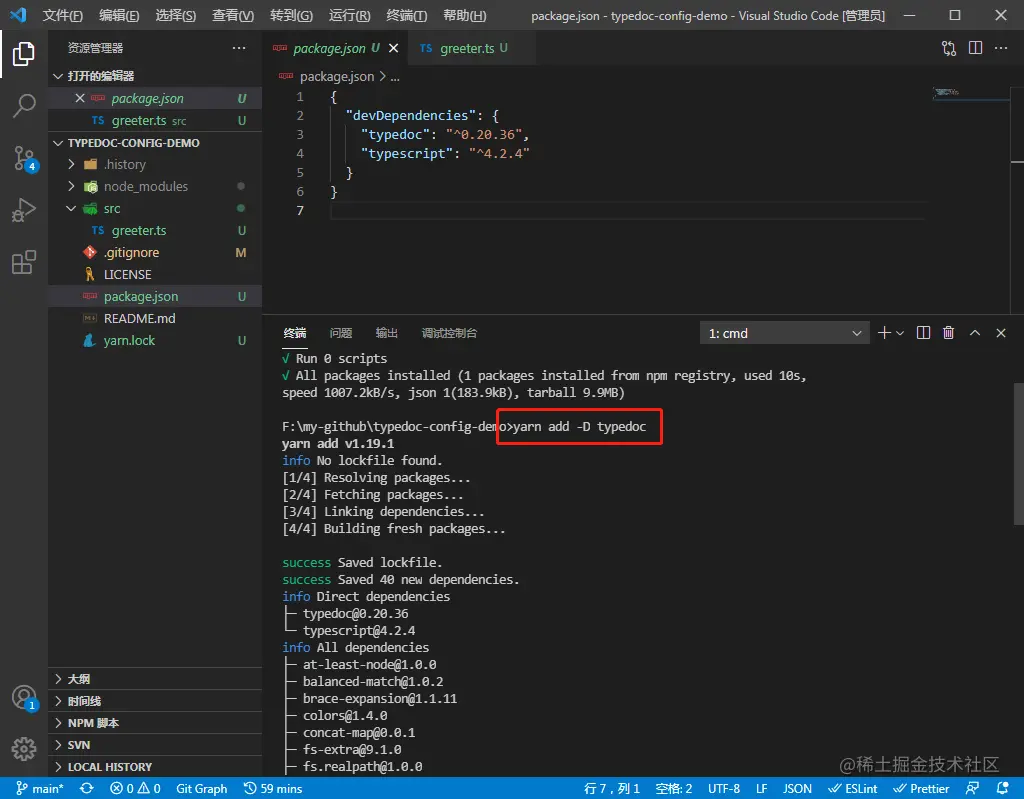Open yarn.lock in the file explorer
This screenshot has width=1024, height=799.
click(129, 340)
